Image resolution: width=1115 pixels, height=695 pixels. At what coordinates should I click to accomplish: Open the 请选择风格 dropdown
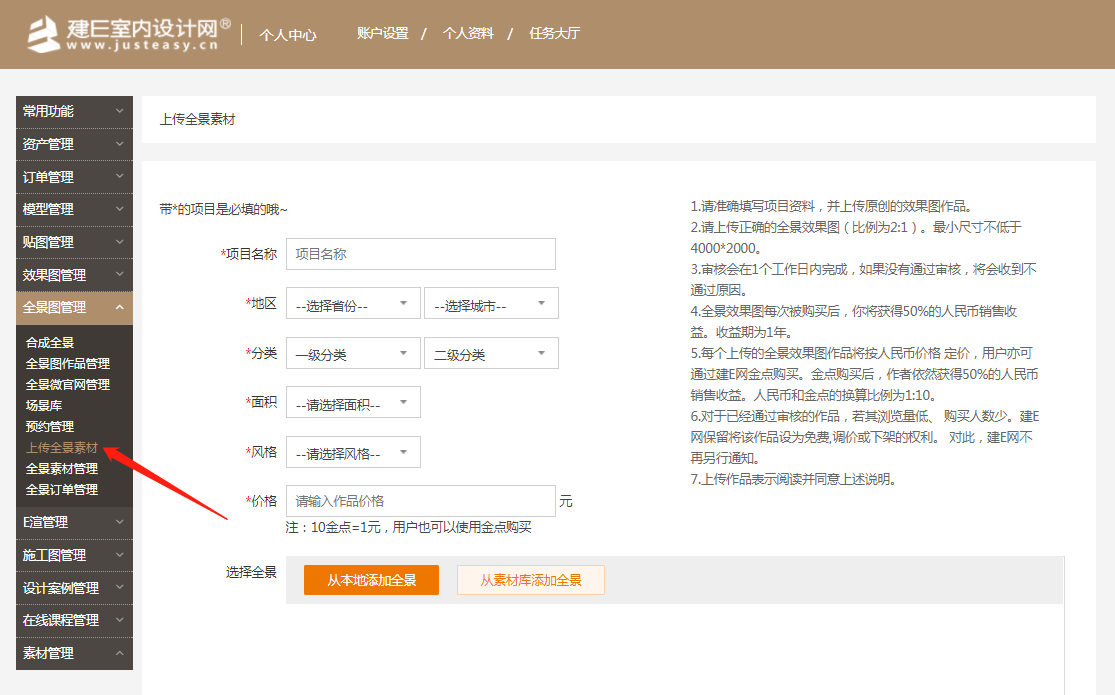pos(353,452)
